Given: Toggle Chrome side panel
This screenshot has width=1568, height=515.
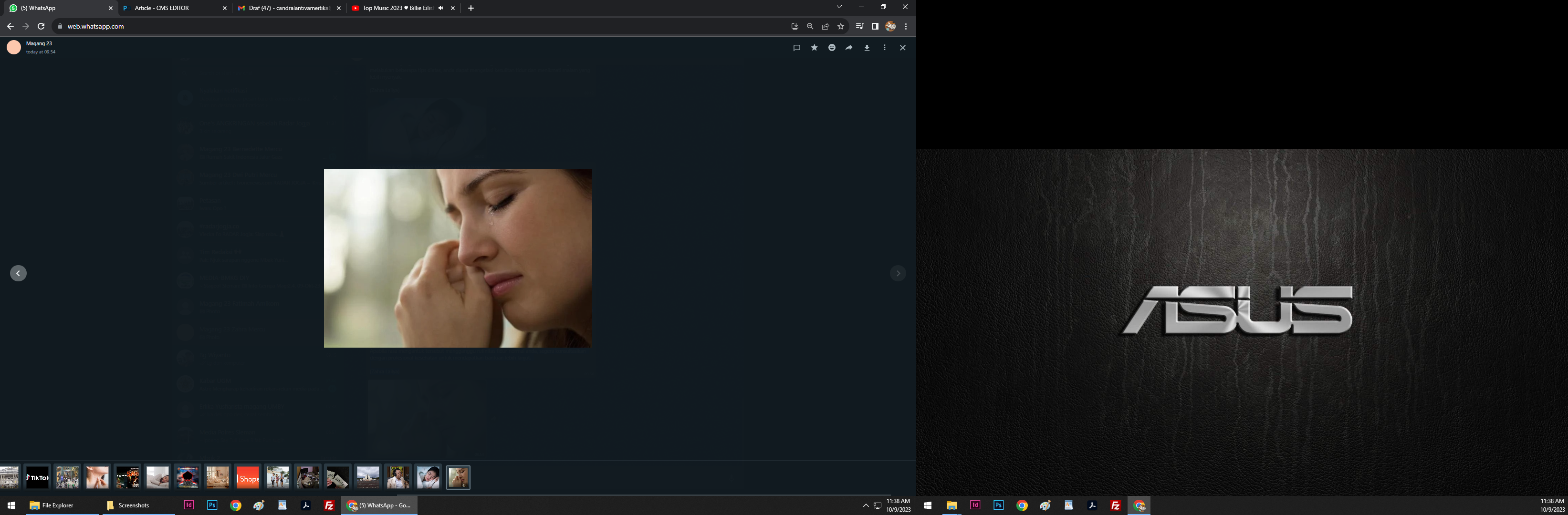Looking at the screenshot, I should coord(875,26).
